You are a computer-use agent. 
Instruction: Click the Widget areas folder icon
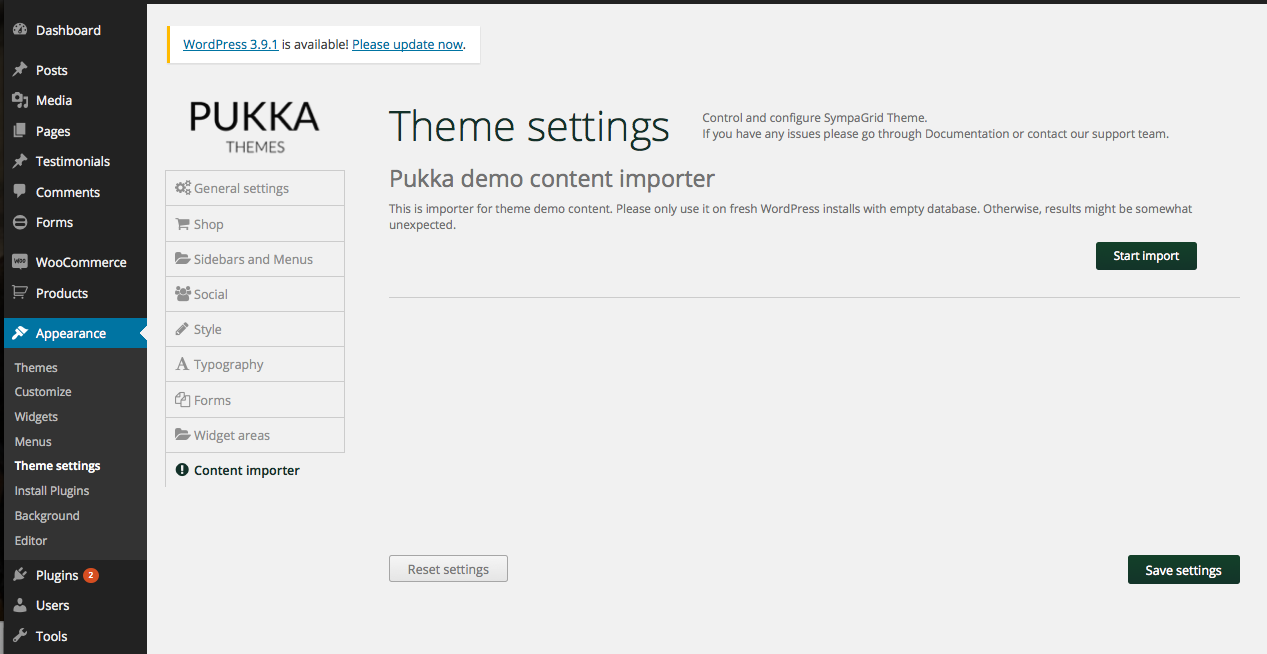click(x=183, y=435)
